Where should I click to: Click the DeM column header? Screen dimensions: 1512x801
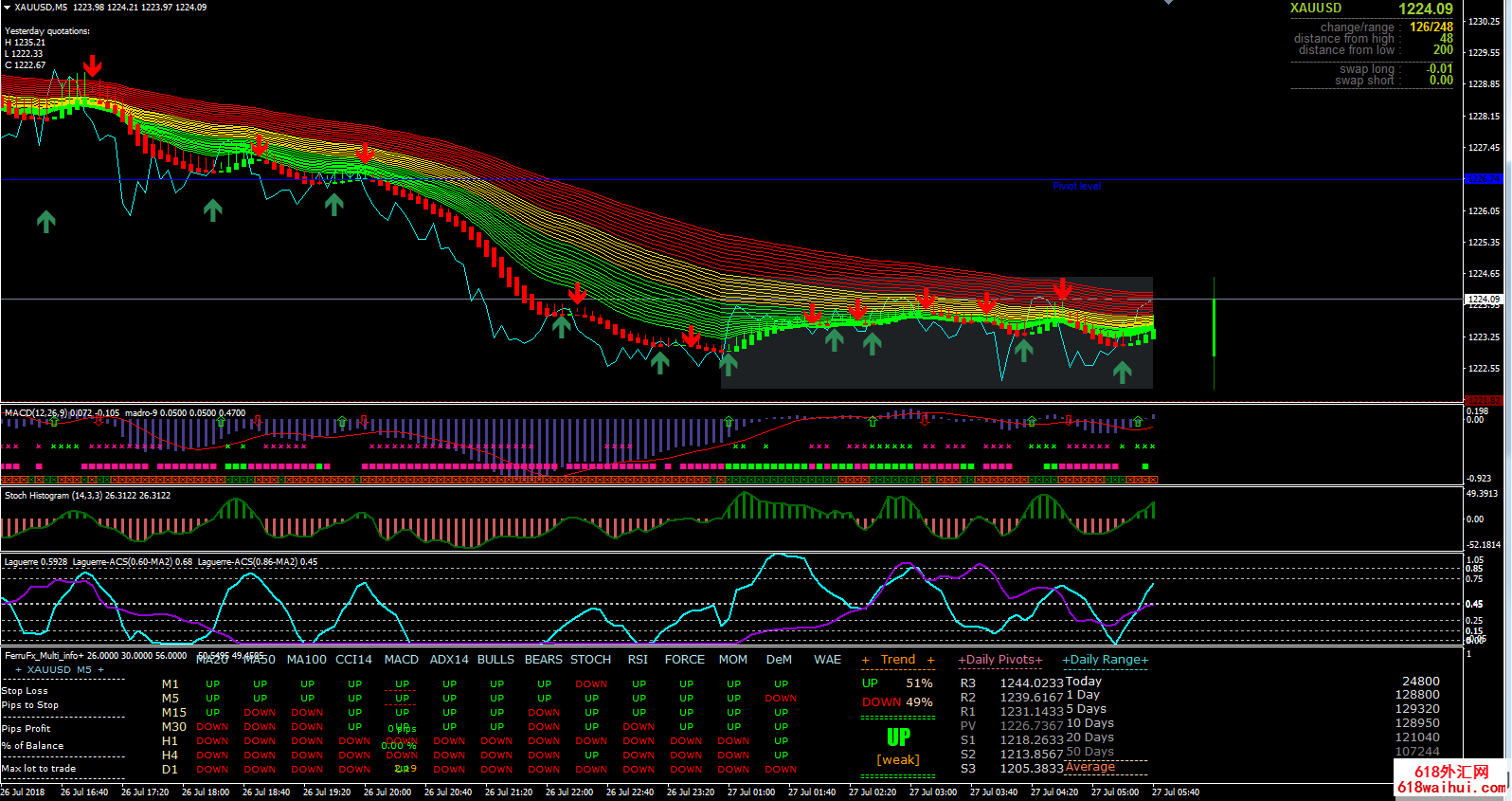point(780,660)
